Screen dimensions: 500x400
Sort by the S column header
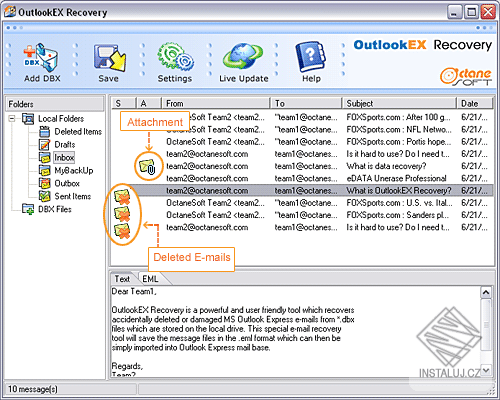pos(124,103)
